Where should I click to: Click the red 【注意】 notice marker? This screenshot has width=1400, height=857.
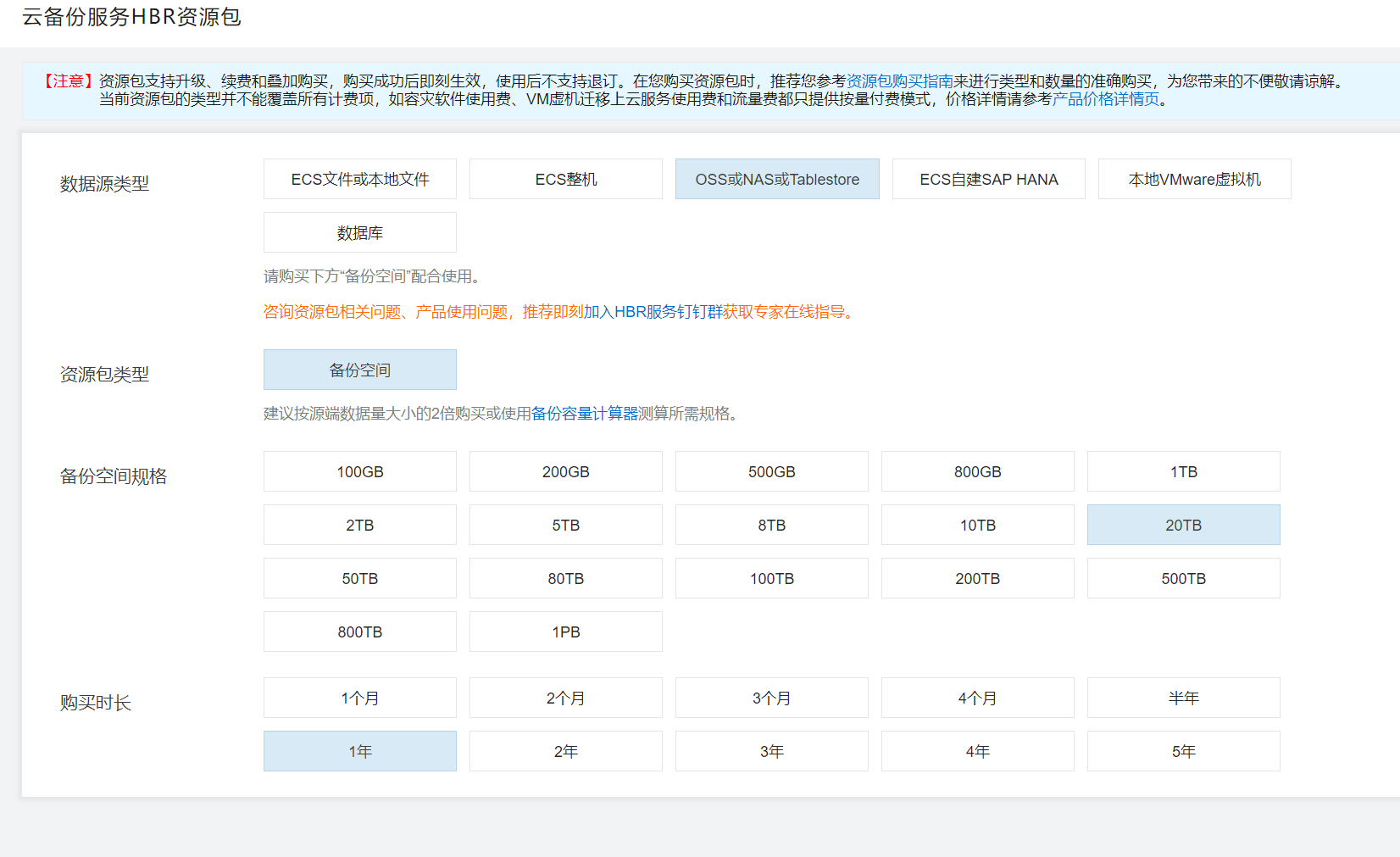click(69, 81)
